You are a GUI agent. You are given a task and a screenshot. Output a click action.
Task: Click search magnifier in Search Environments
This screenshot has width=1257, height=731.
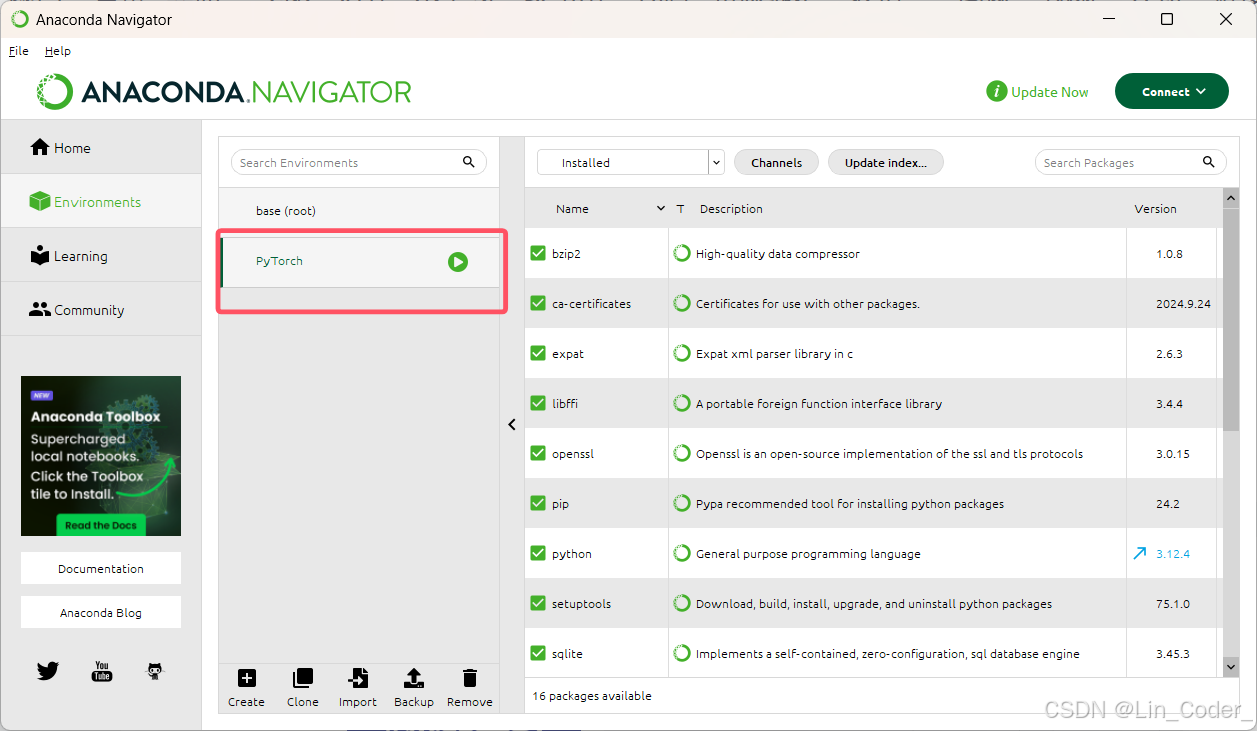tap(469, 162)
